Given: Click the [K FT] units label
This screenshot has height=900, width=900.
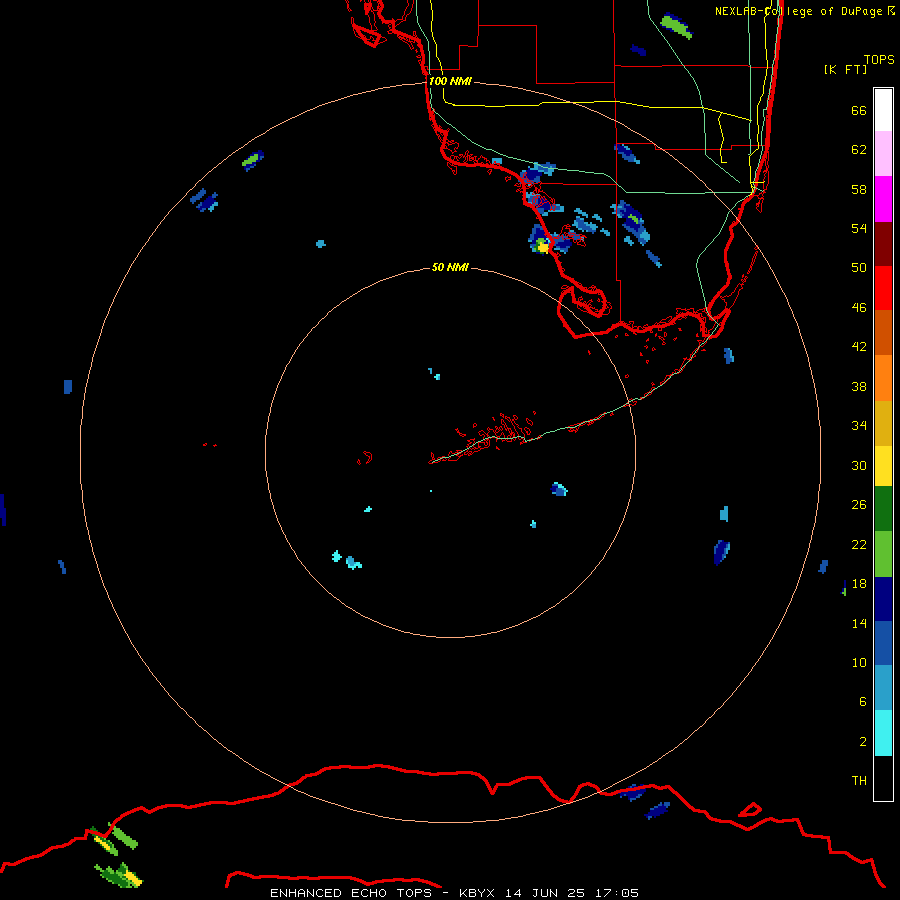Looking at the screenshot, I should click(845, 69).
